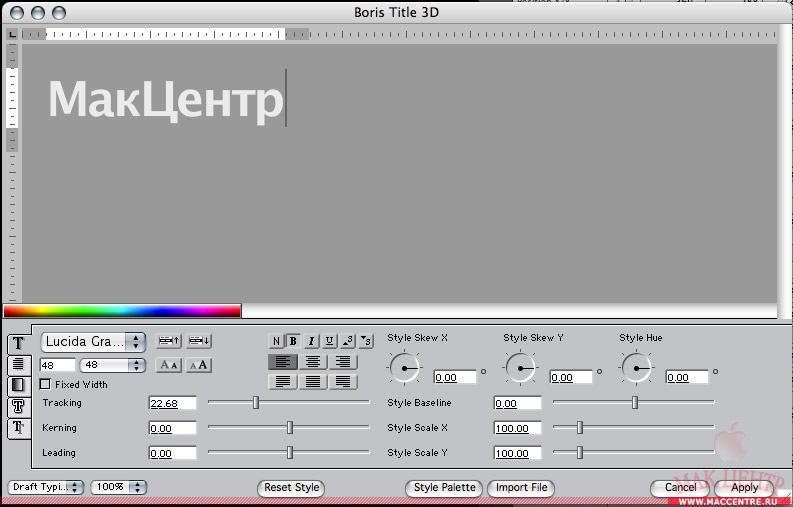
Task: Click the Style Skew Y dial
Action: tap(520, 368)
